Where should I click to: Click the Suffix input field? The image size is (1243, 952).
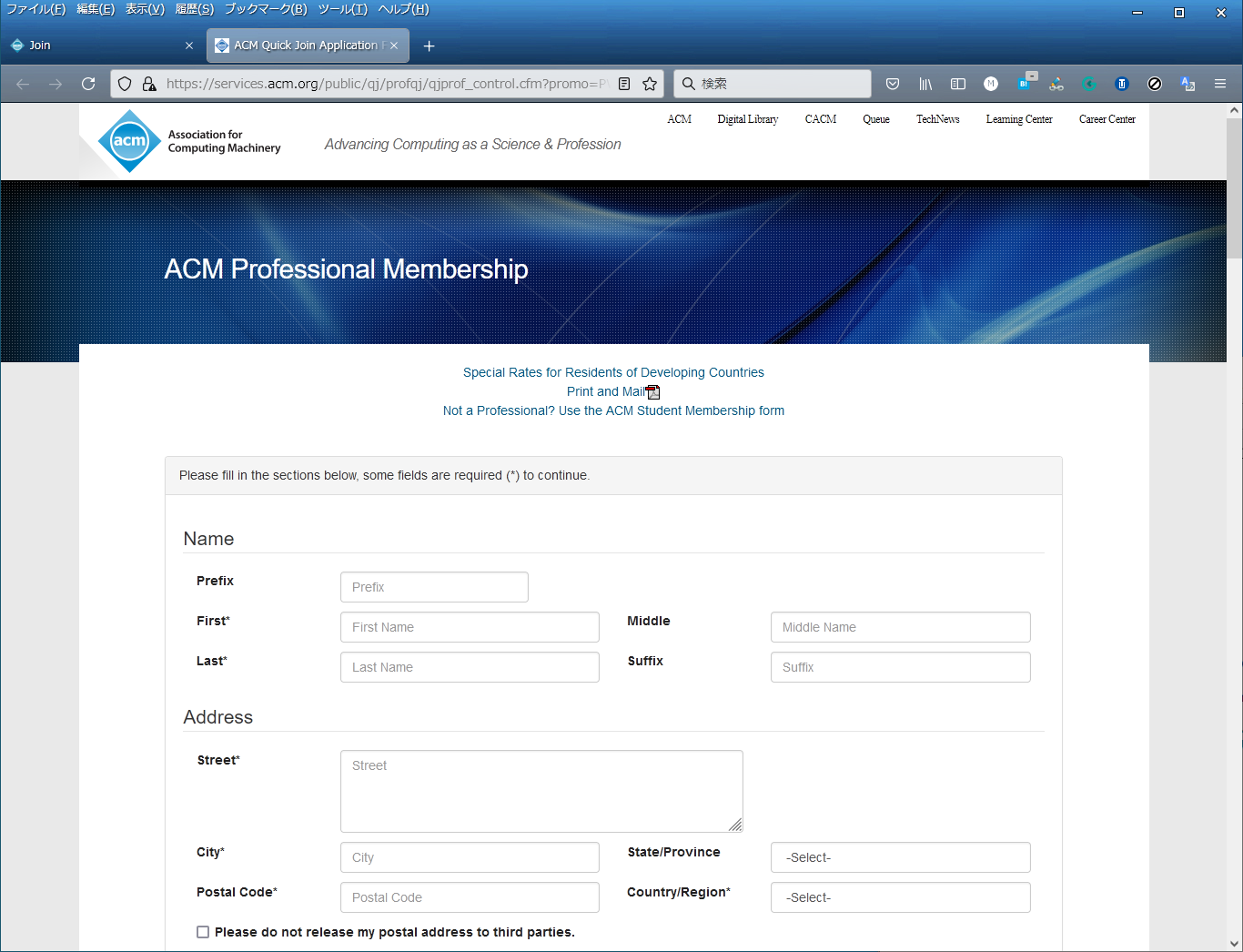tap(900, 667)
